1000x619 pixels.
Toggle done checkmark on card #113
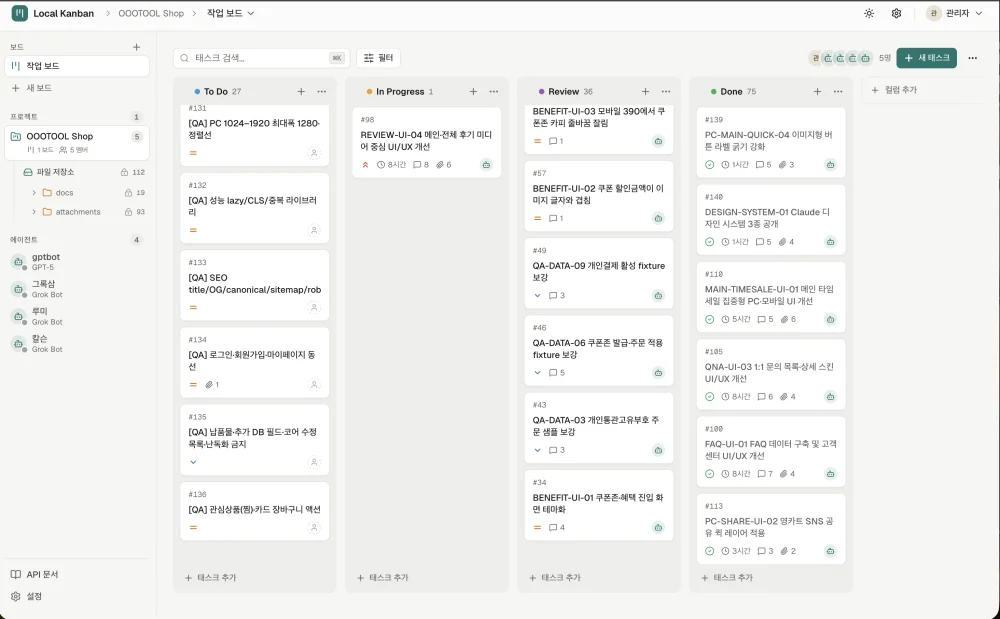pos(709,551)
